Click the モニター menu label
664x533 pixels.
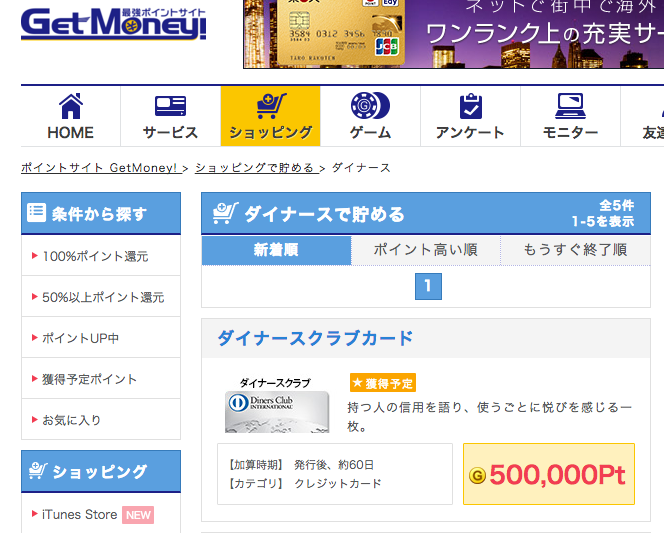pos(570,133)
